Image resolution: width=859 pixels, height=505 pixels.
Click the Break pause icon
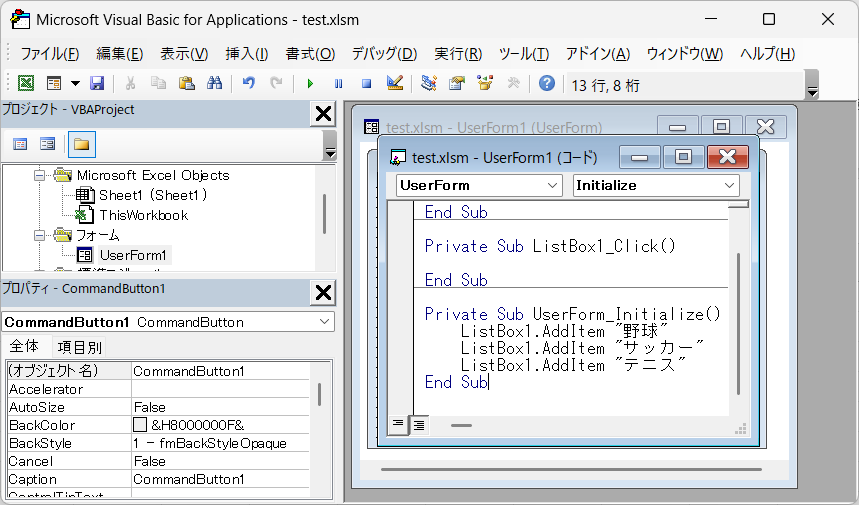click(x=339, y=83)
